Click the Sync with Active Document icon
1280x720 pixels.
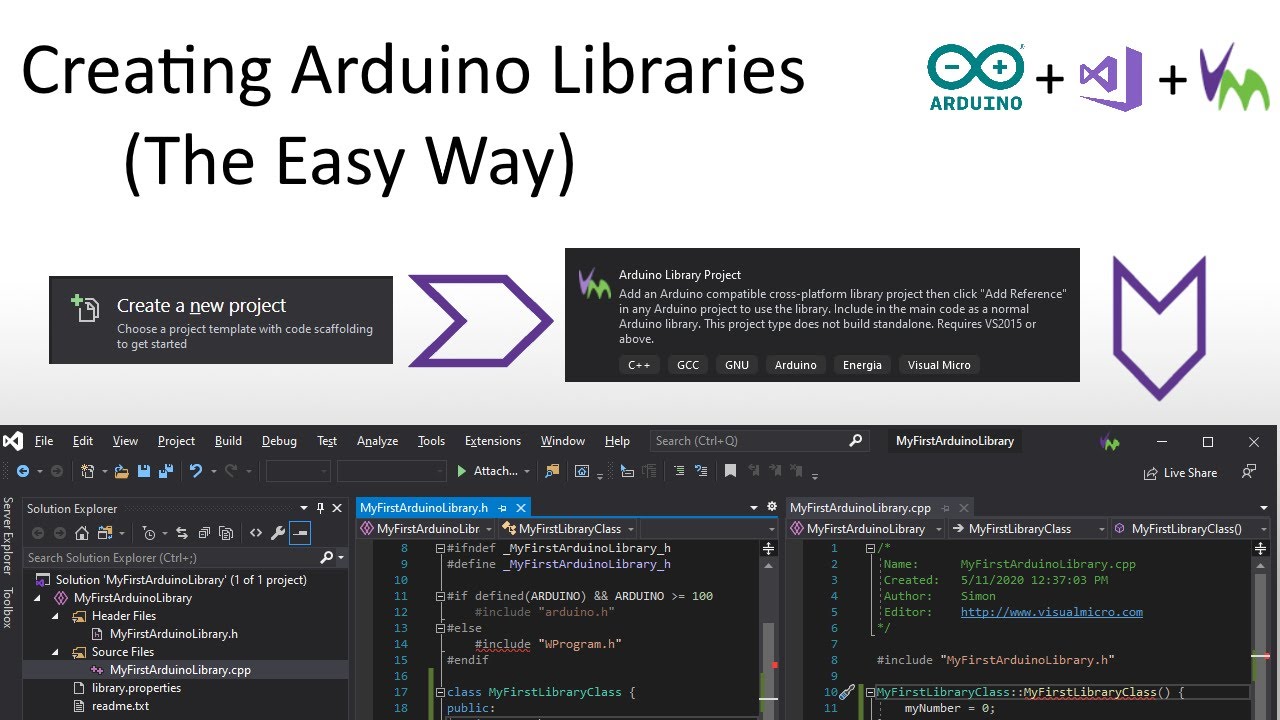point(183,532)
